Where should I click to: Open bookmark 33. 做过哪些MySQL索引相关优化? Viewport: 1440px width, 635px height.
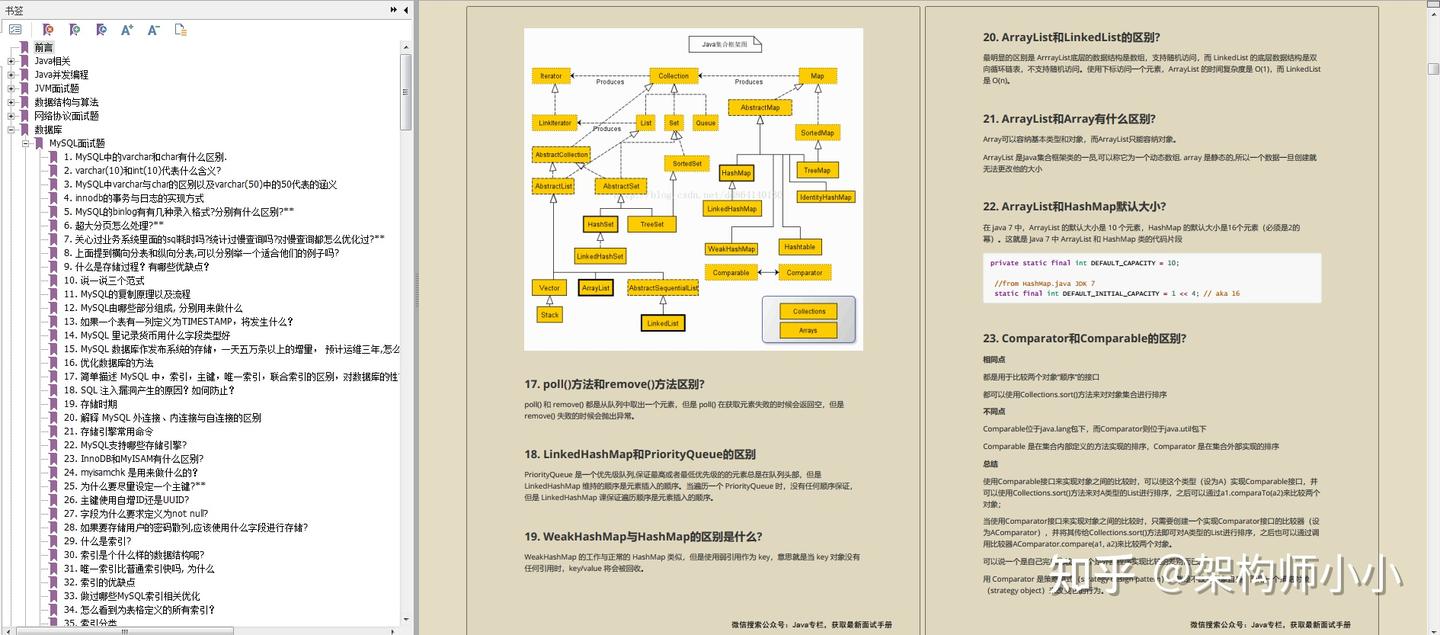point(131,596)
